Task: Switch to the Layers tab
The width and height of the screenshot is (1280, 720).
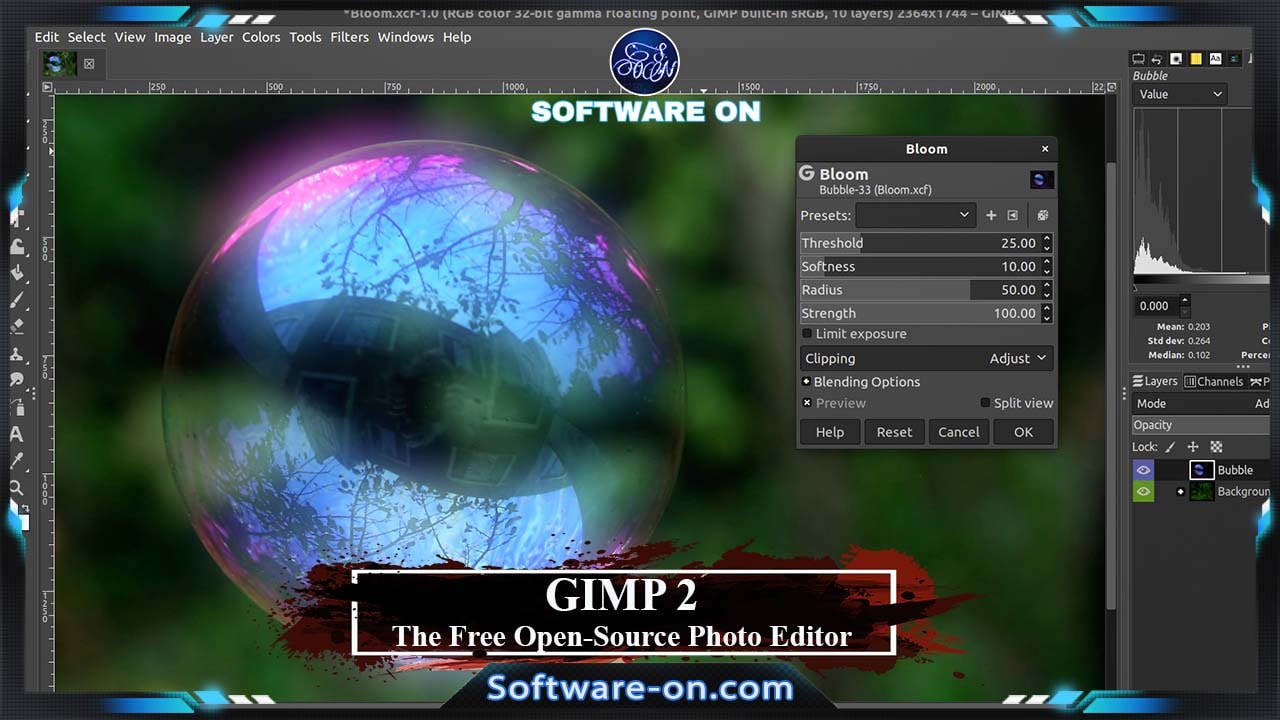Action: coord(1155,381)
